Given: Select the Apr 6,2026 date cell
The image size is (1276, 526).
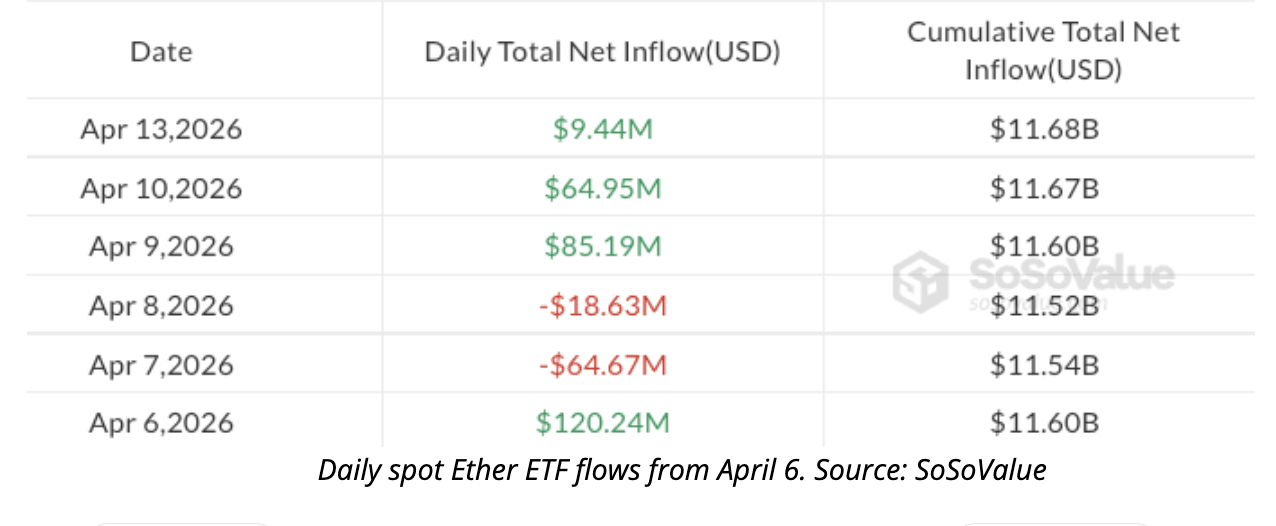Looking at the screenshot, I should point(161,422).
